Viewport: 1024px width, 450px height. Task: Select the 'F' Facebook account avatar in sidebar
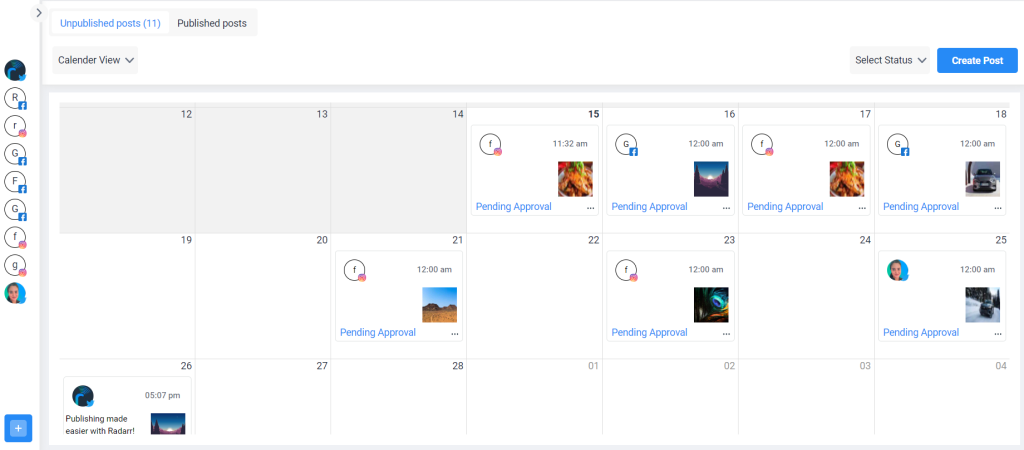tap(15, 182)
